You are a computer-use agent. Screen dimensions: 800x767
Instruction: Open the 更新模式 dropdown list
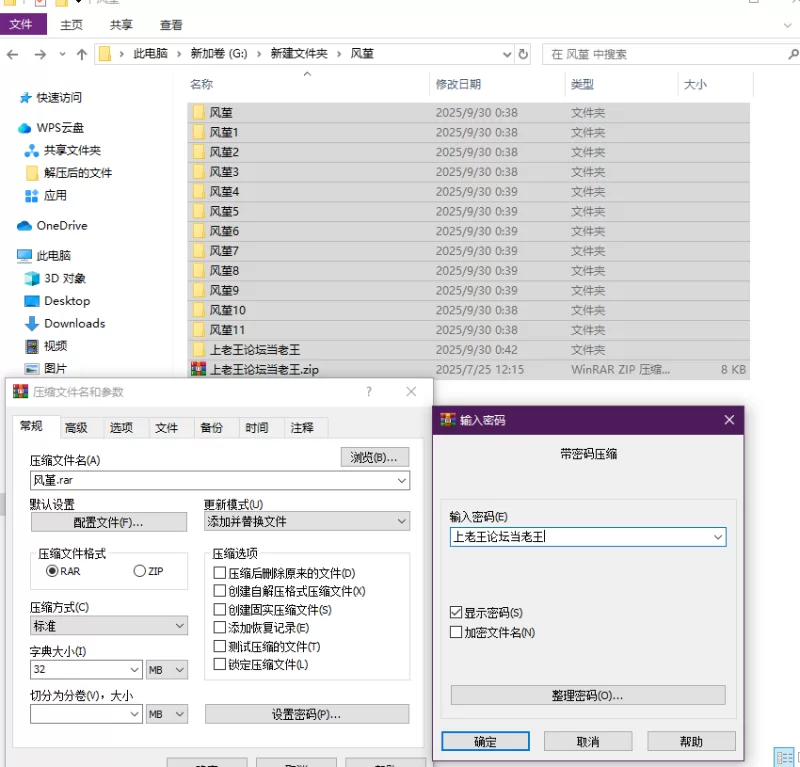coord(401,521)
